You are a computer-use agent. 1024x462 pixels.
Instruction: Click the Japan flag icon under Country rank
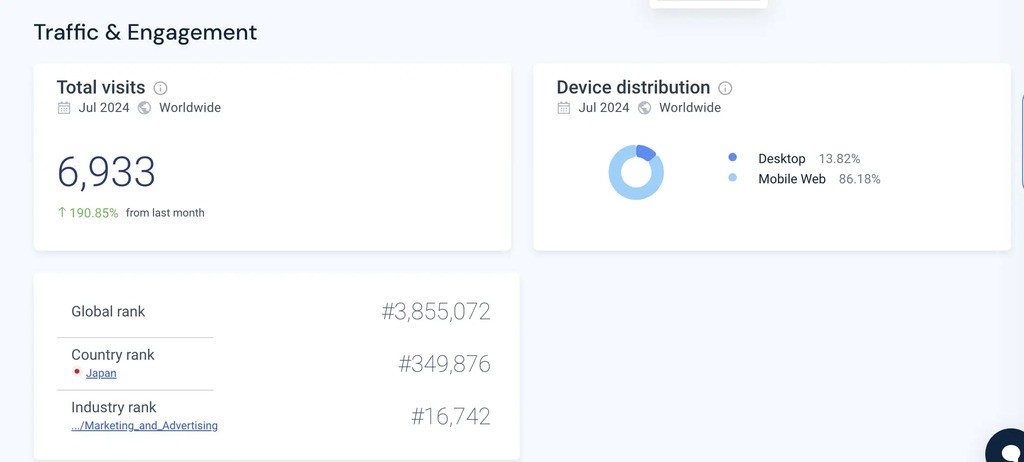coord(77,373)
